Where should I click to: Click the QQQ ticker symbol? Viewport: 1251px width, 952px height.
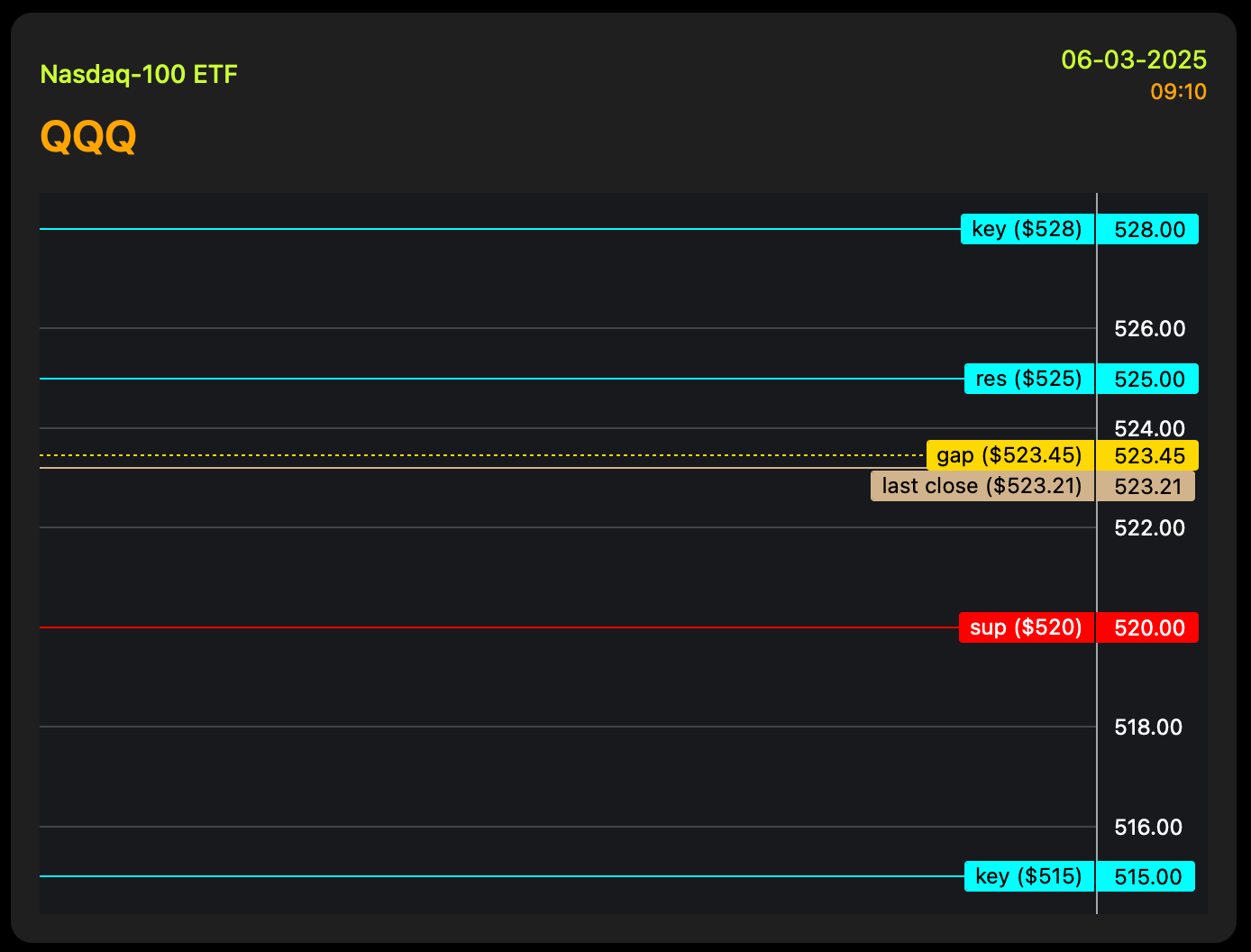[88, 138]
